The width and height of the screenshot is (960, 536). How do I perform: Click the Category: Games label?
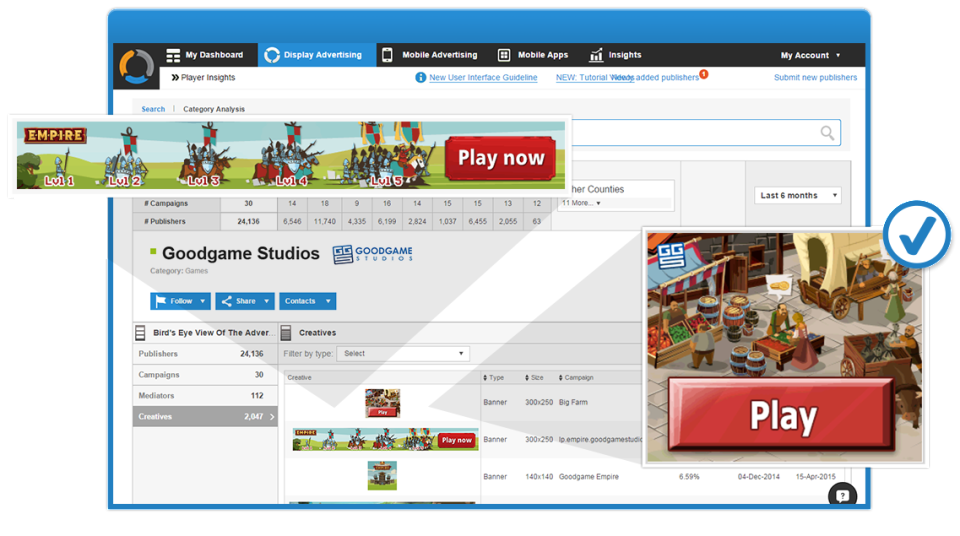[x=179, y=271]
